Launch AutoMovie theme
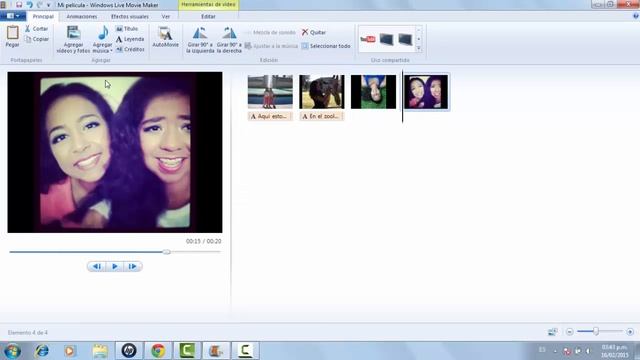 click(x=165, y=37)
